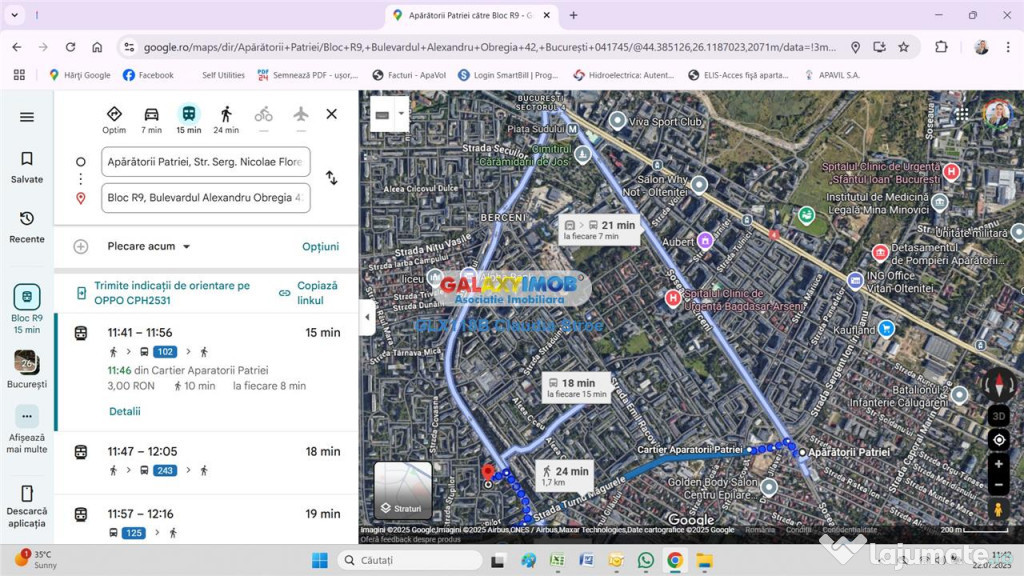Go back in the browser
This screenshot has height=576, width=1024.
pos(16,47)
